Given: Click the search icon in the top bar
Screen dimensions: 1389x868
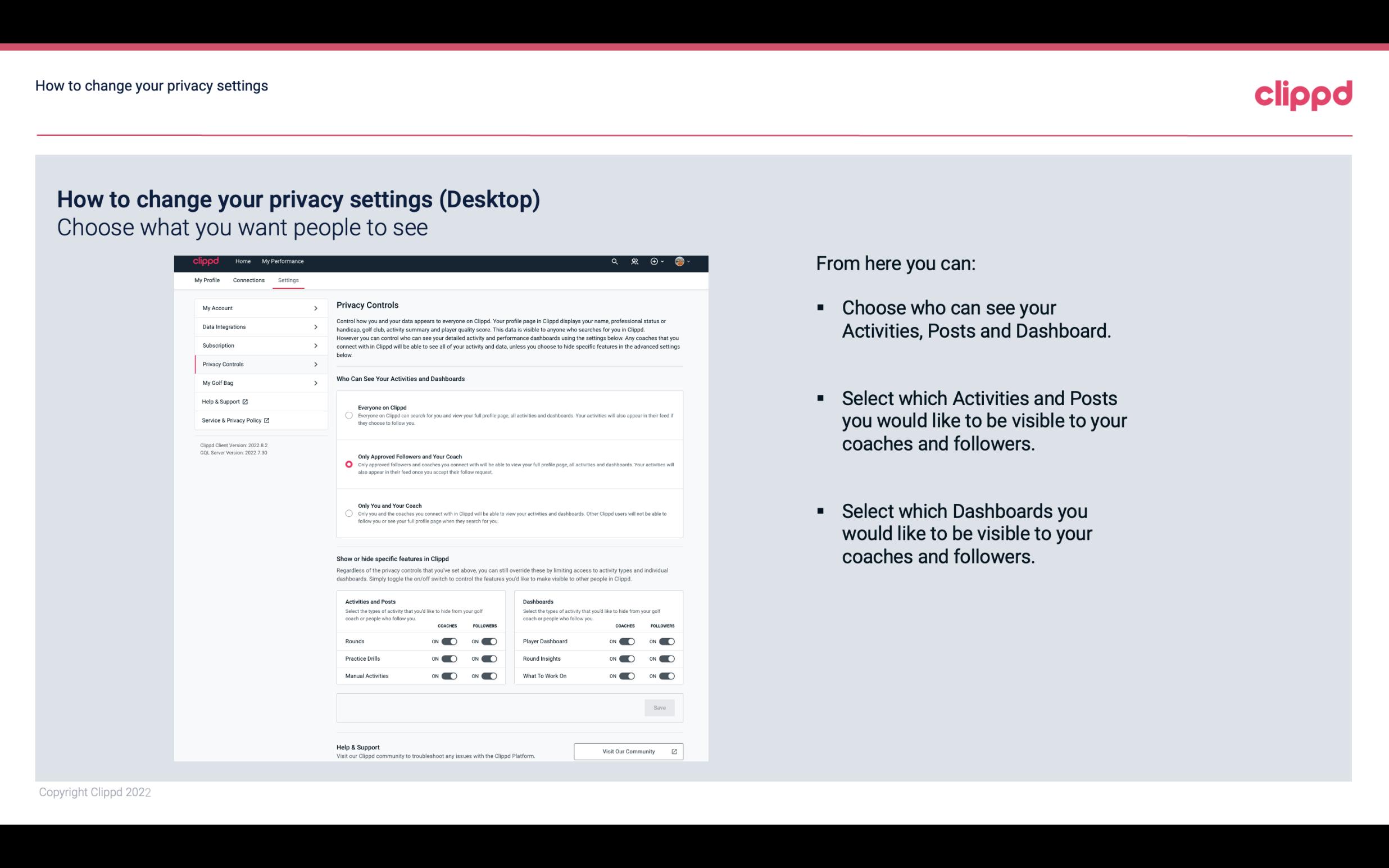Looking at the screenshot, I should point(614,261).
